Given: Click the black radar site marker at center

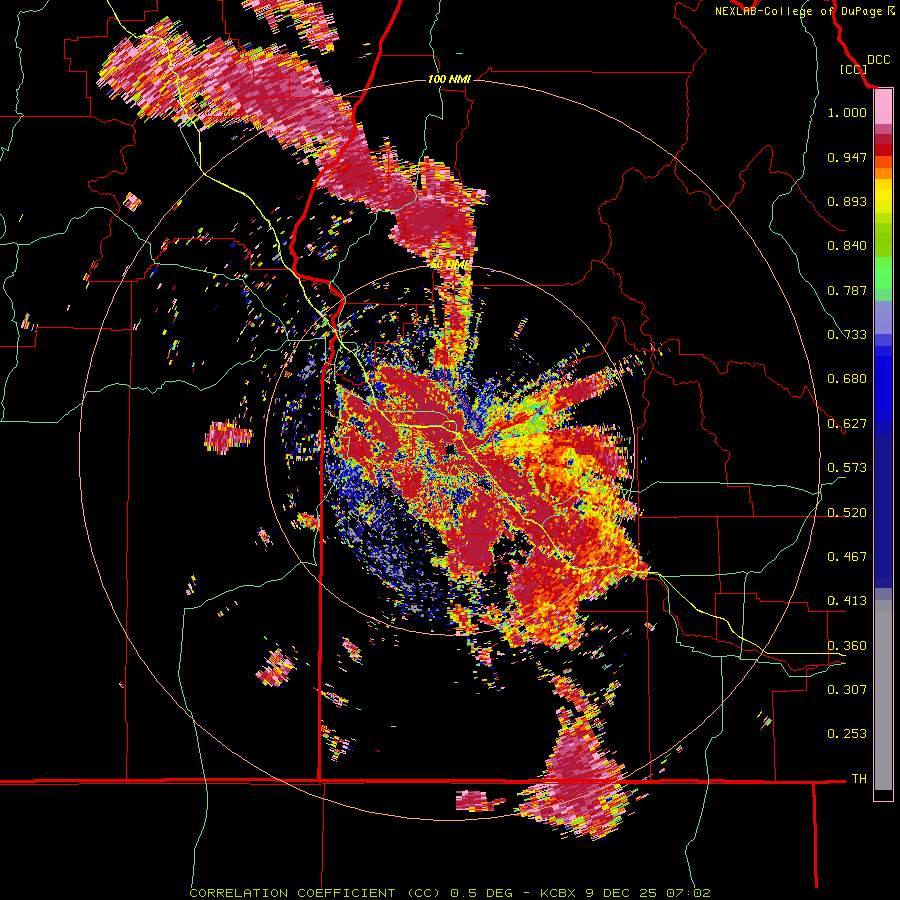Looking at the screenshot, I should pos(451,449).
